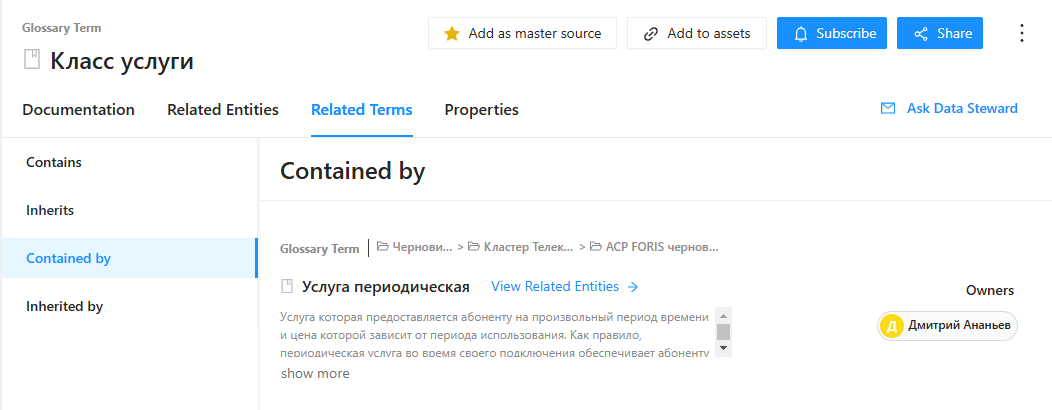Click the yellow Д avatar of Дмитрий Ананьев

(x=891, y=326)
